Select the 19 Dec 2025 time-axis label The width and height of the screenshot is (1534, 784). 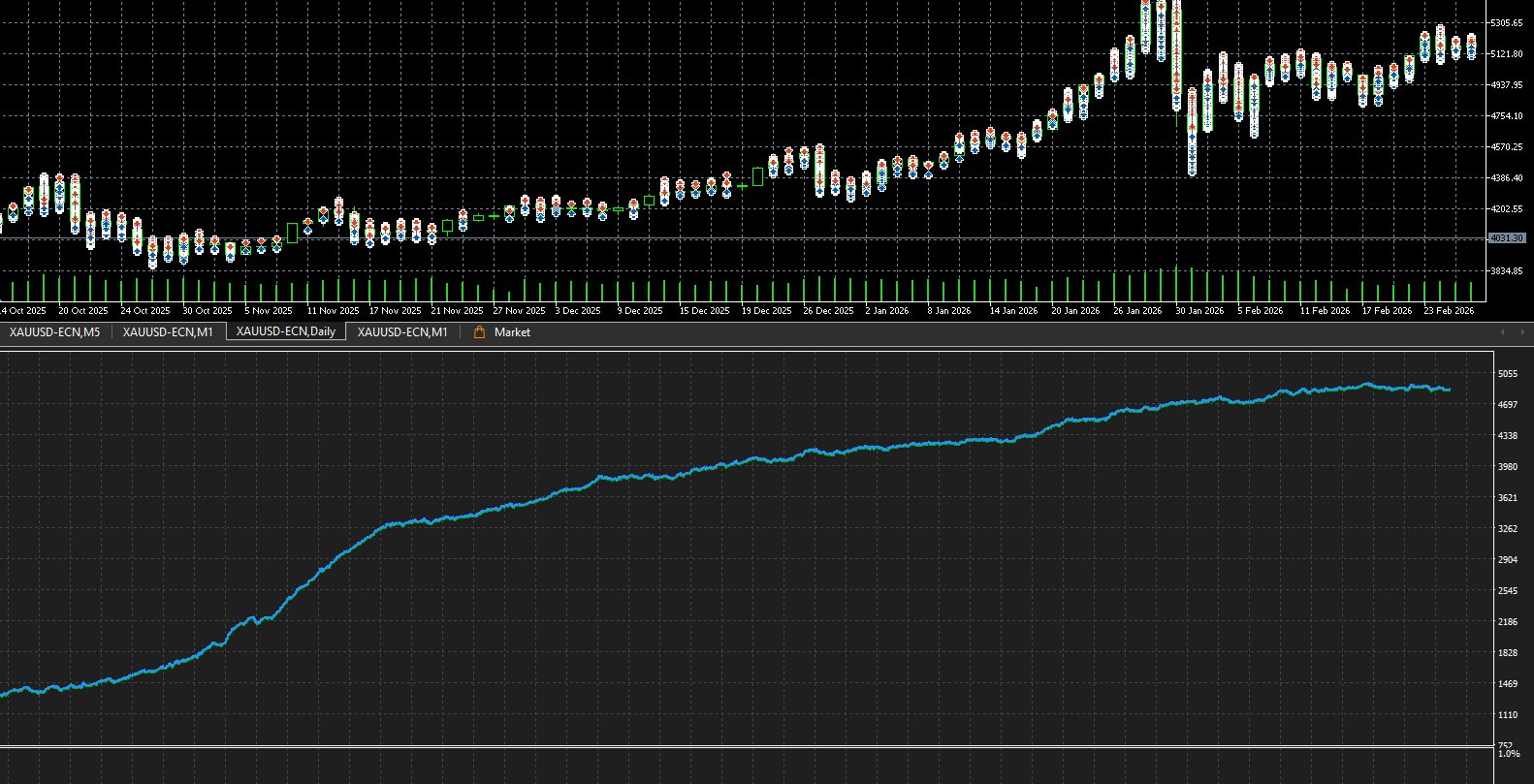[x=767, y=311]
